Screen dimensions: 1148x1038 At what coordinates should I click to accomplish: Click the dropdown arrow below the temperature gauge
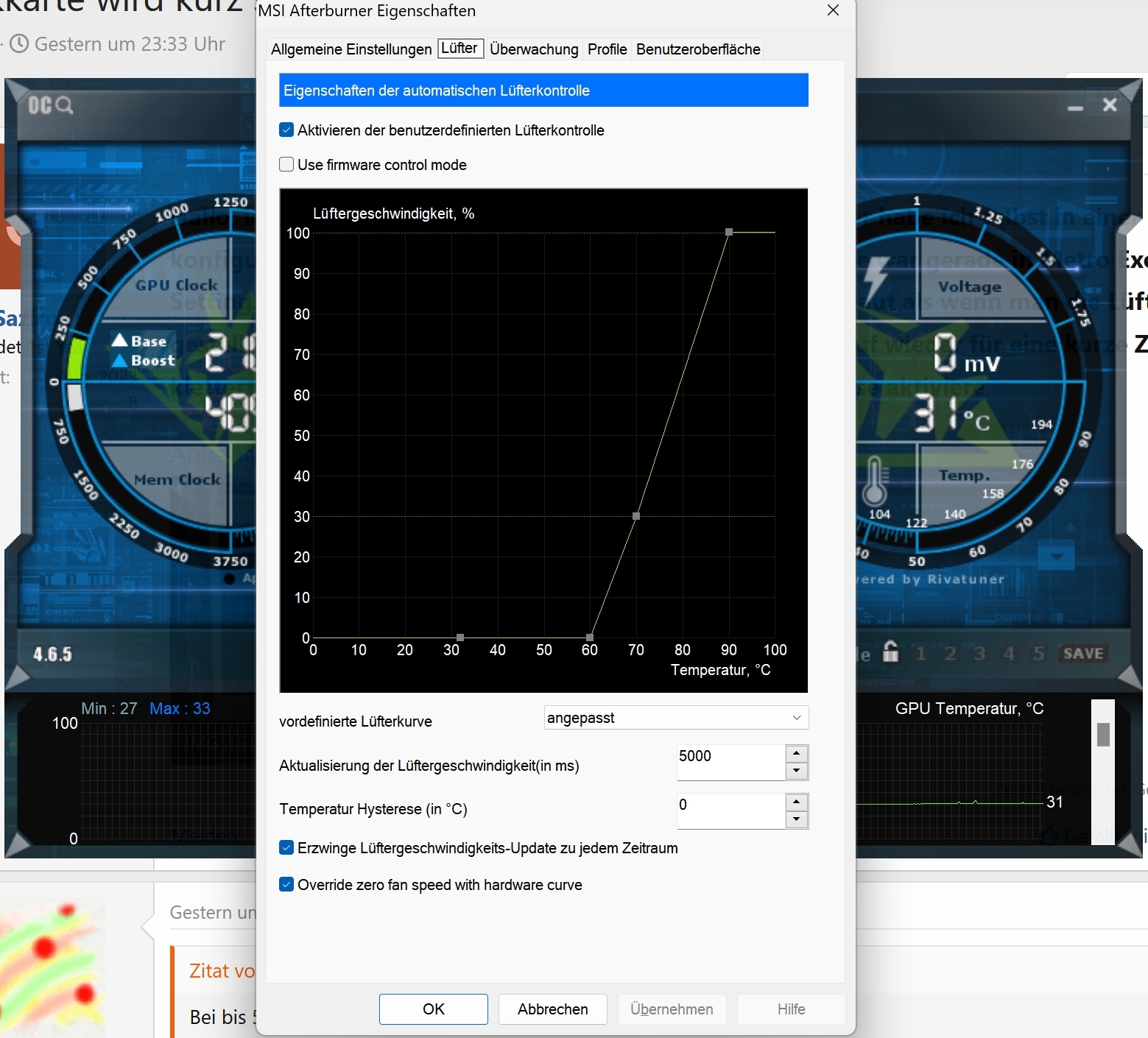click(x=1057, y=557)
